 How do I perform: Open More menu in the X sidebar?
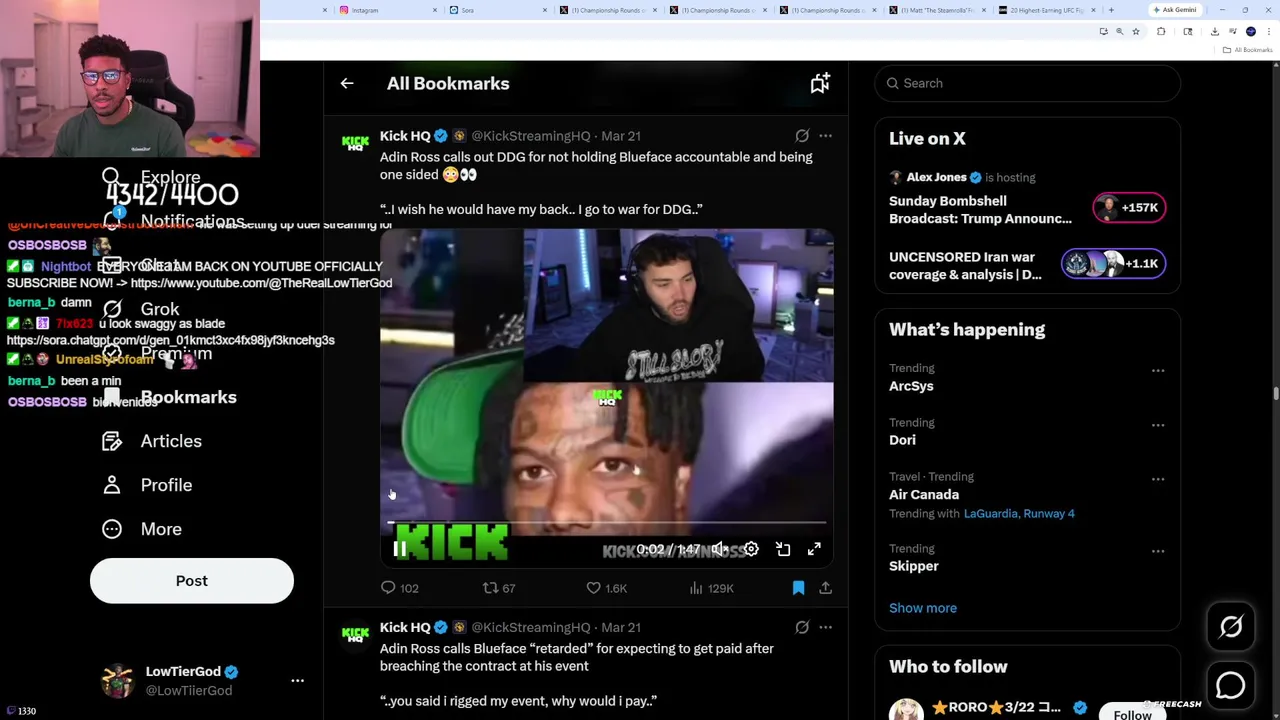[142, 529]
